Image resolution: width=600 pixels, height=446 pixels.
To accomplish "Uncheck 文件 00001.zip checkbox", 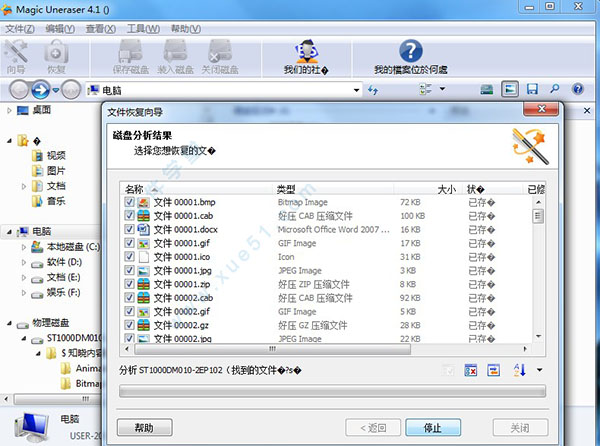I will 129,284.
